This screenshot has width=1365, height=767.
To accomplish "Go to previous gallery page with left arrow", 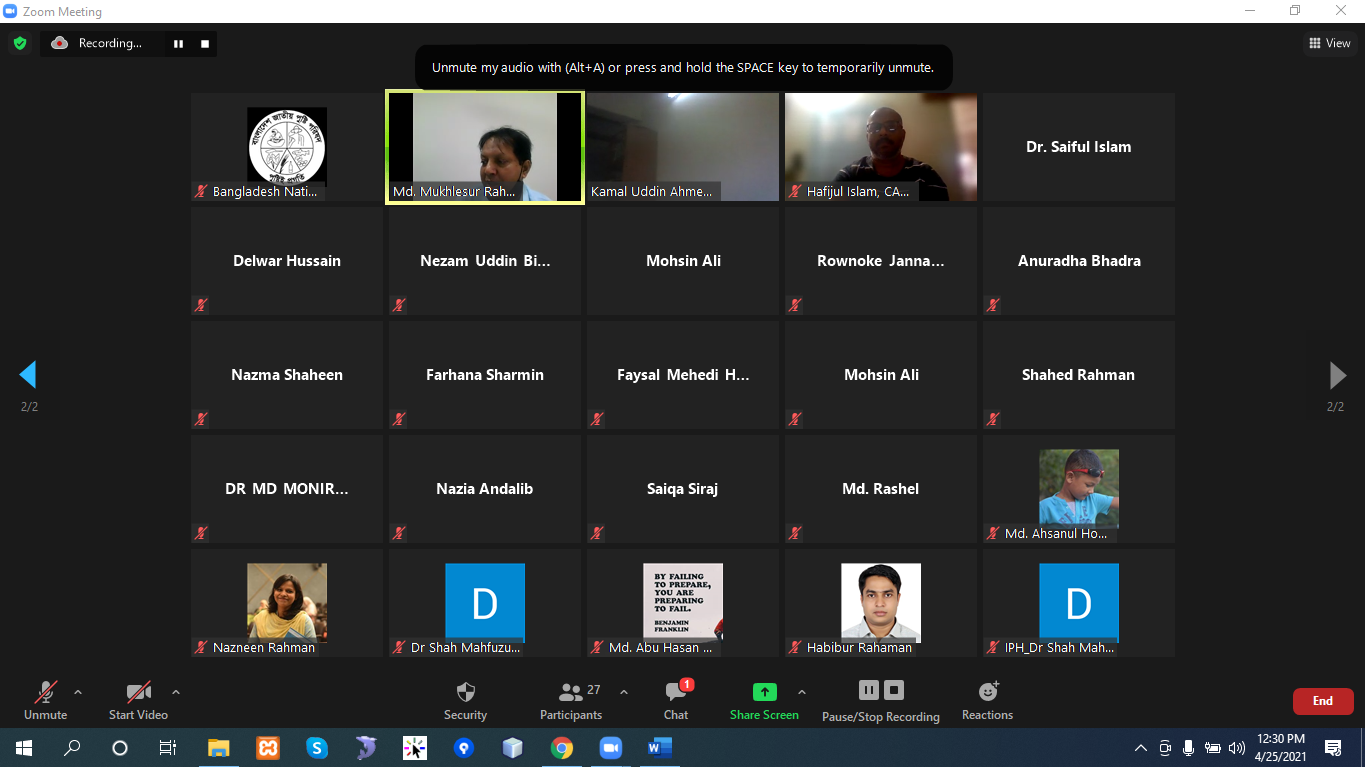I will [28, 375].
